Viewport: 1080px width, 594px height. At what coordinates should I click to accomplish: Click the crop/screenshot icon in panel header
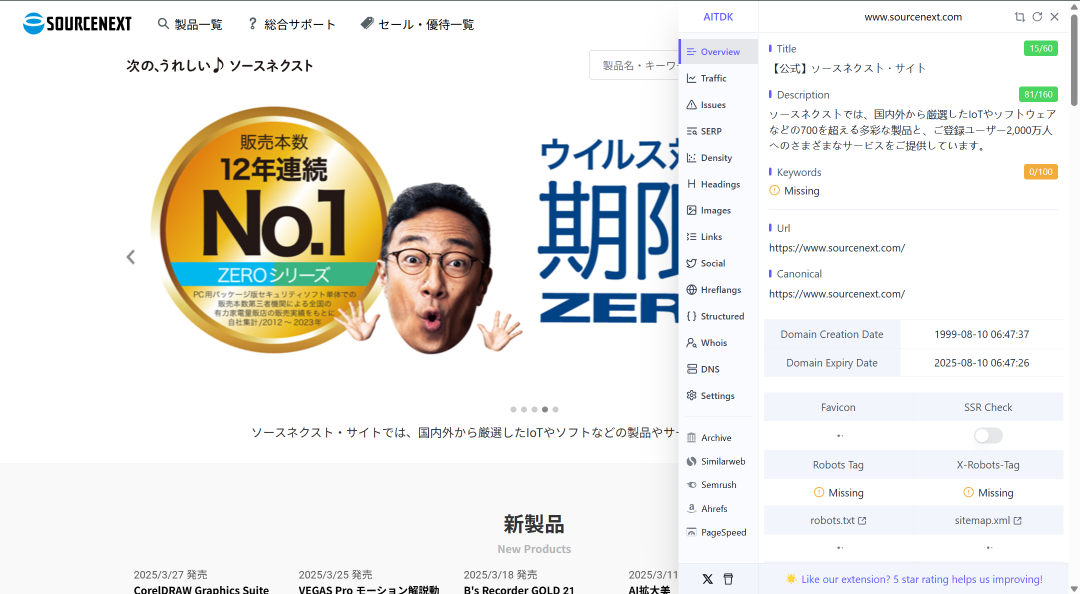(1019, 17)
